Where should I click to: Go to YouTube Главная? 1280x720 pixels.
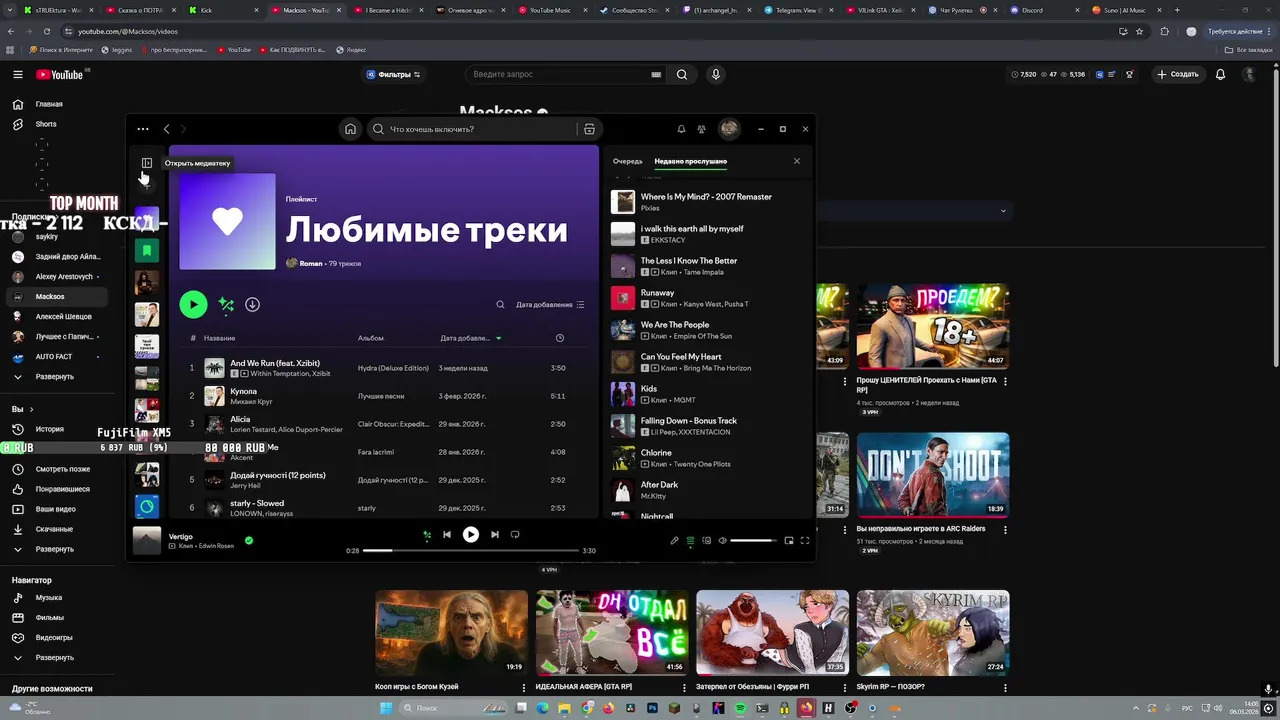point(50,104)
